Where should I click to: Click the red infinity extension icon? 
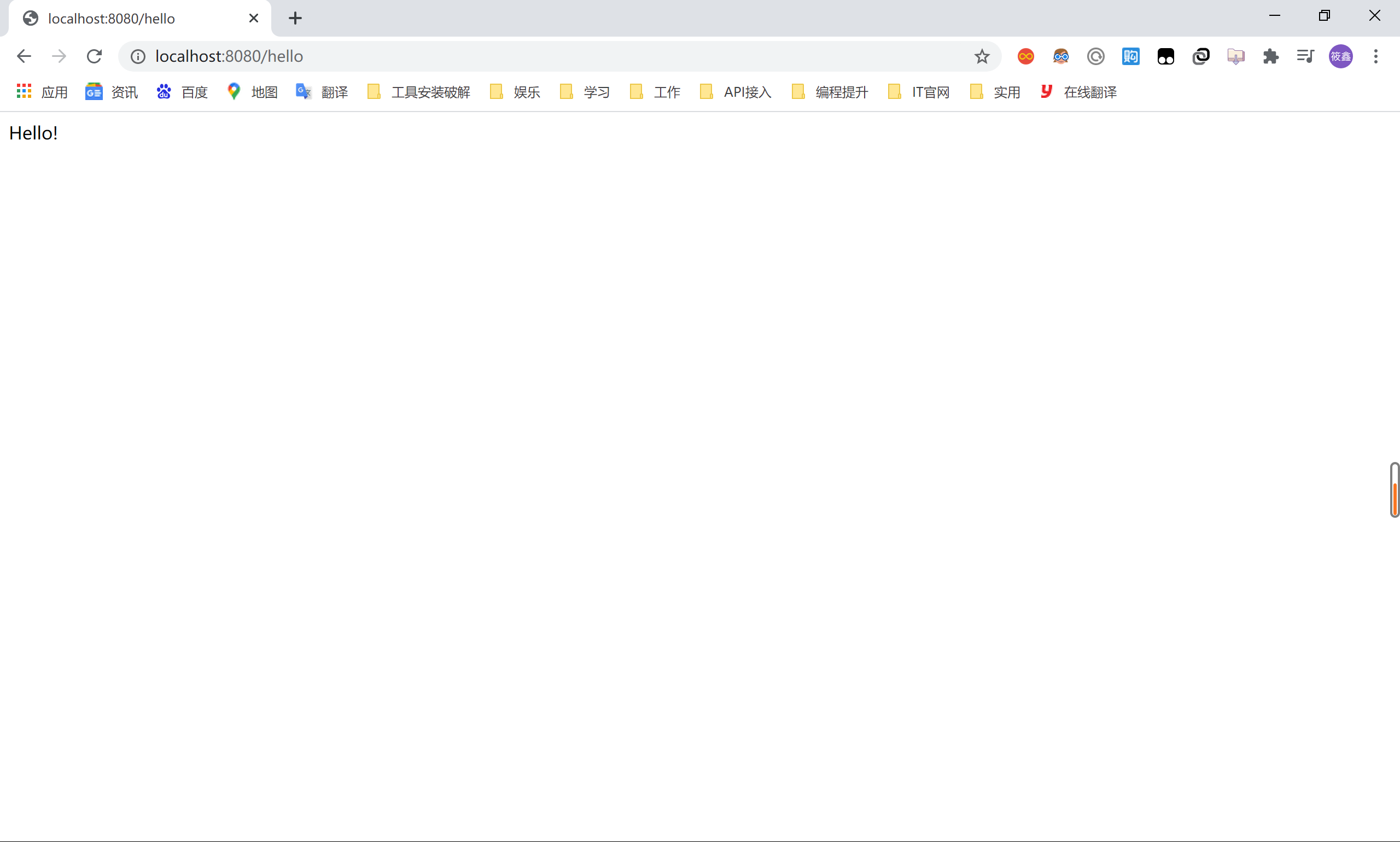(1025, 56)
